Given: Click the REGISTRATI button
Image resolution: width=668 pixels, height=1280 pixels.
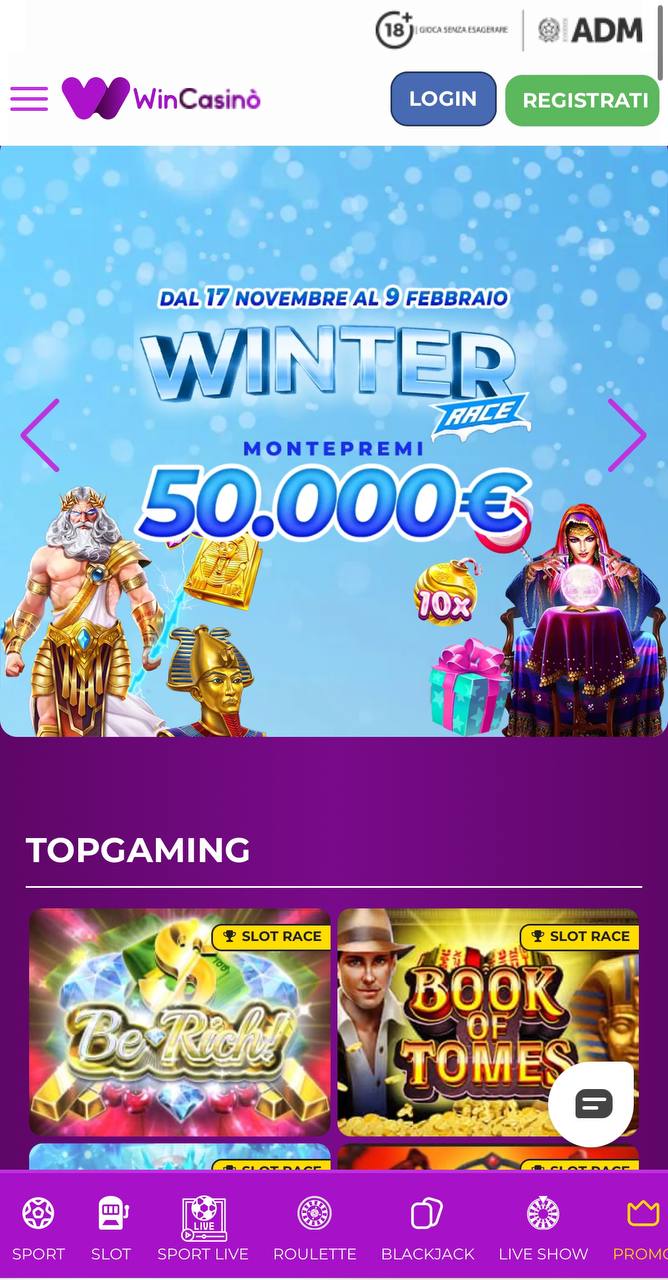Looking at the screenshot, I should click(582, 101).
